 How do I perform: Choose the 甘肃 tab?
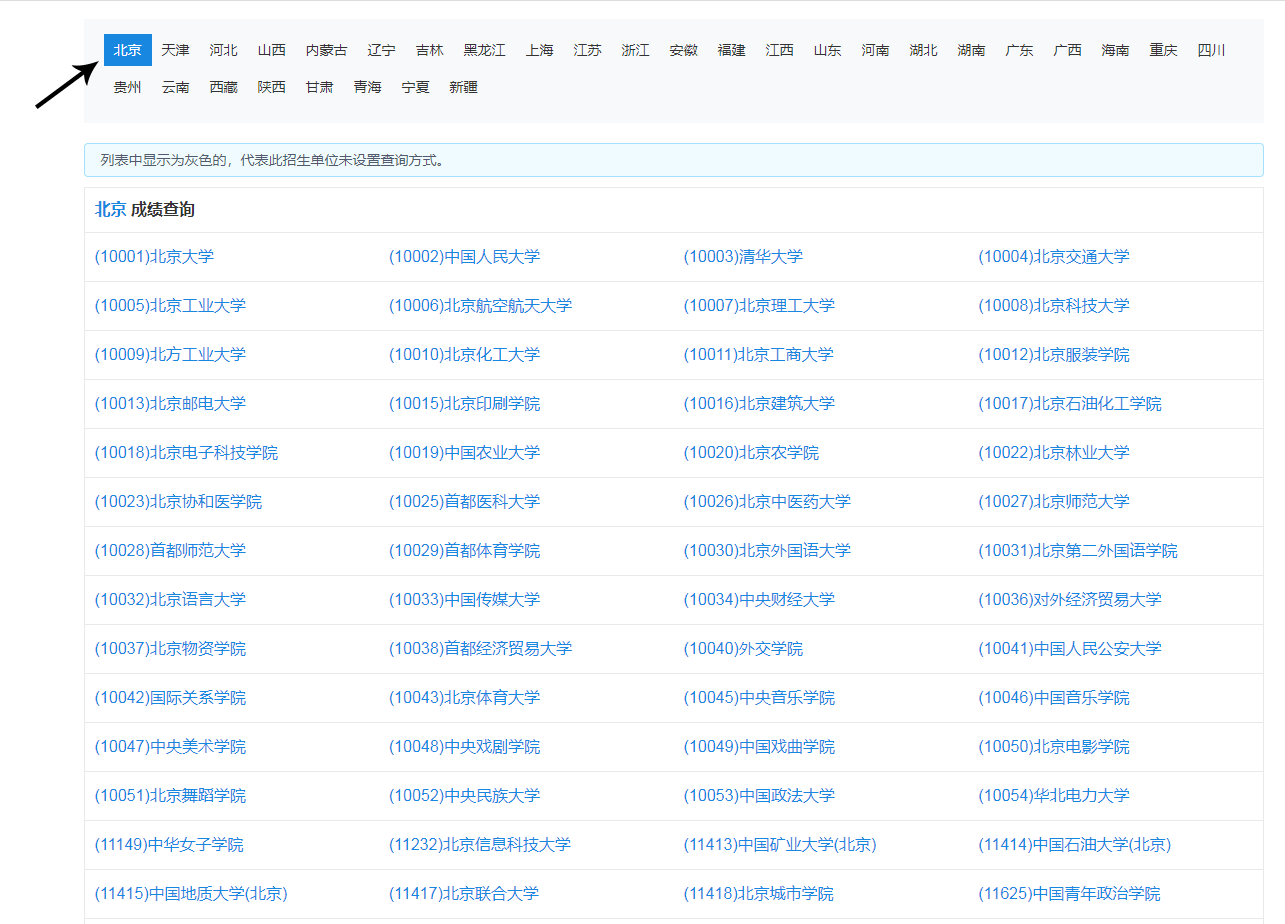(x=320, y=87)
